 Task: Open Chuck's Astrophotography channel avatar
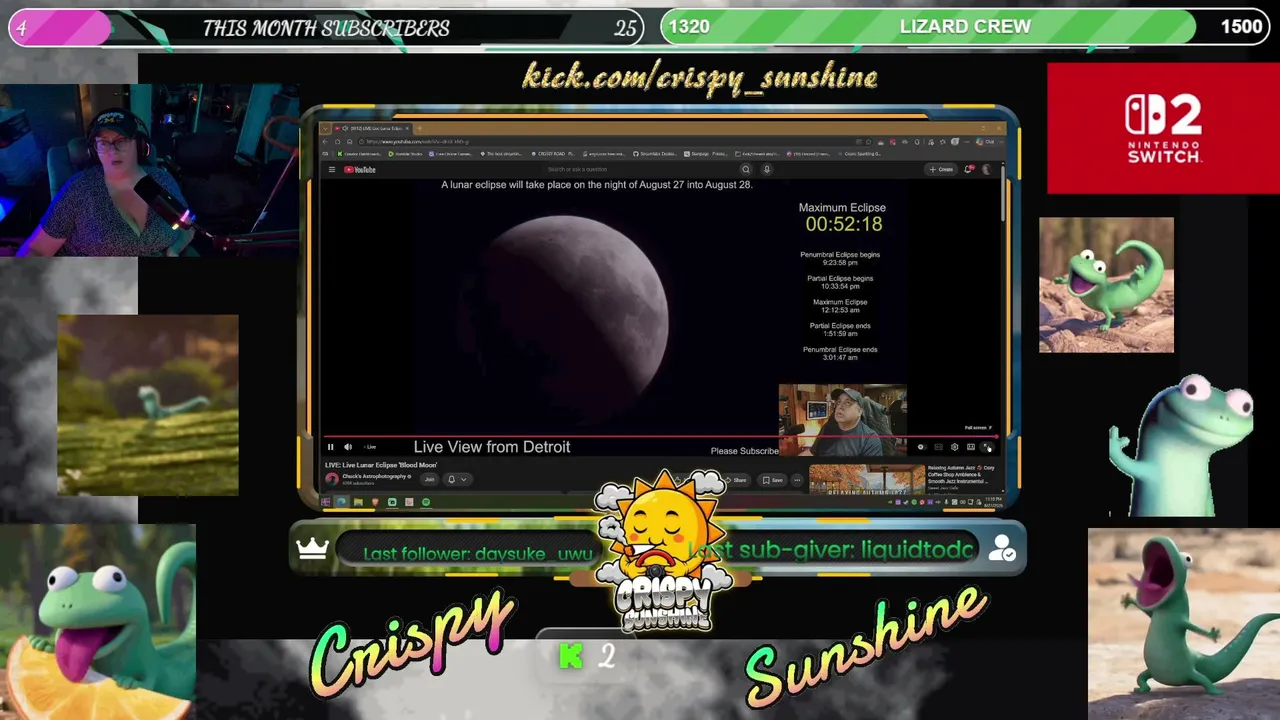coord(332,479)
